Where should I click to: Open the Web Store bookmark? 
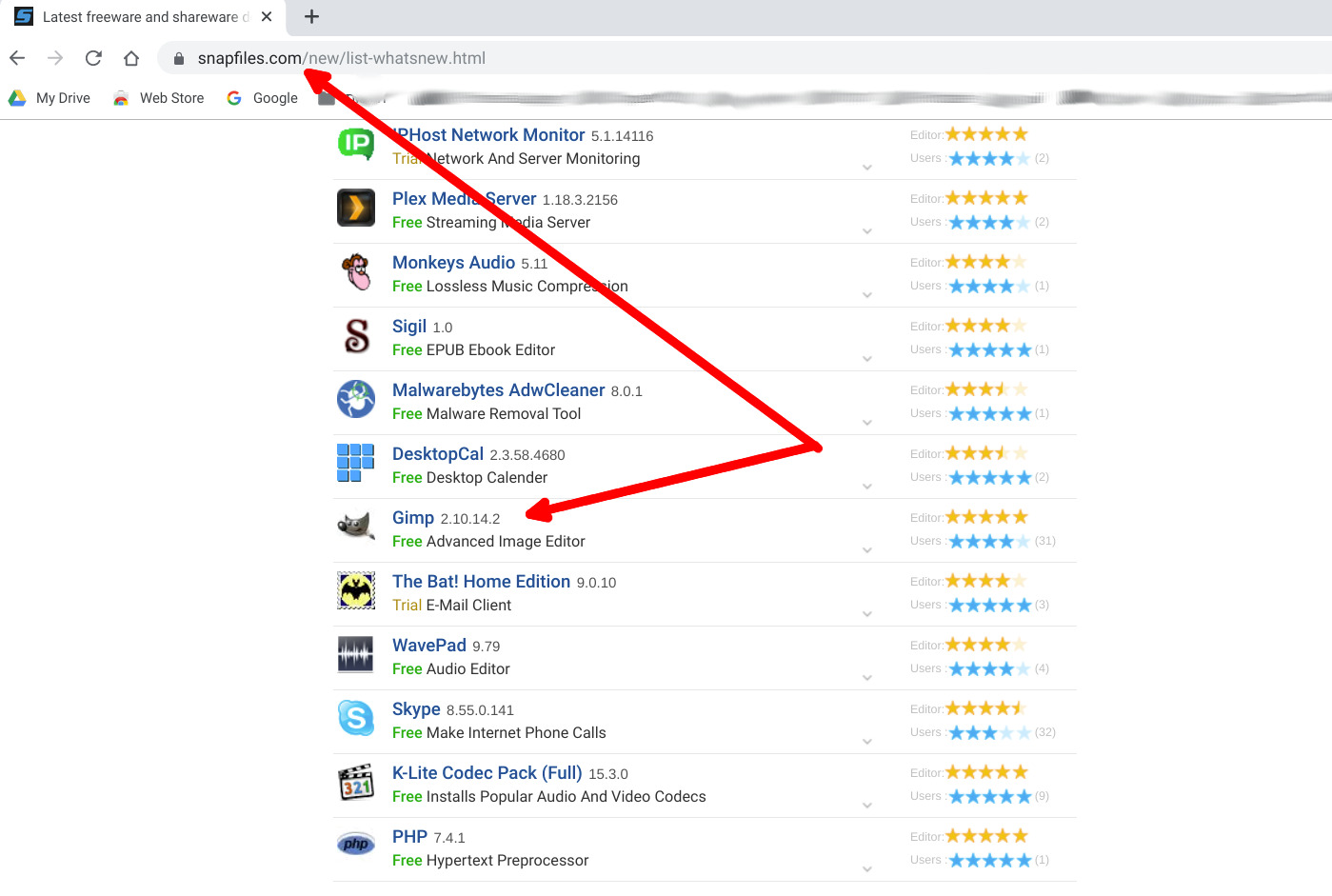tap(158, 98)
